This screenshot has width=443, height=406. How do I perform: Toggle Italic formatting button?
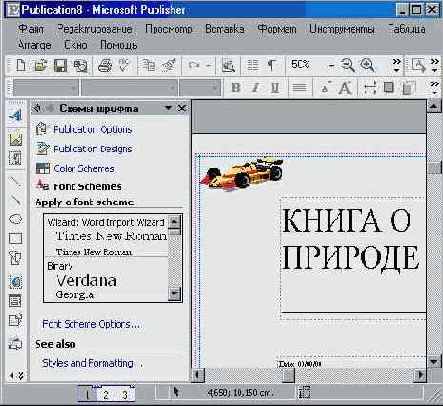[x=255, y=88]
